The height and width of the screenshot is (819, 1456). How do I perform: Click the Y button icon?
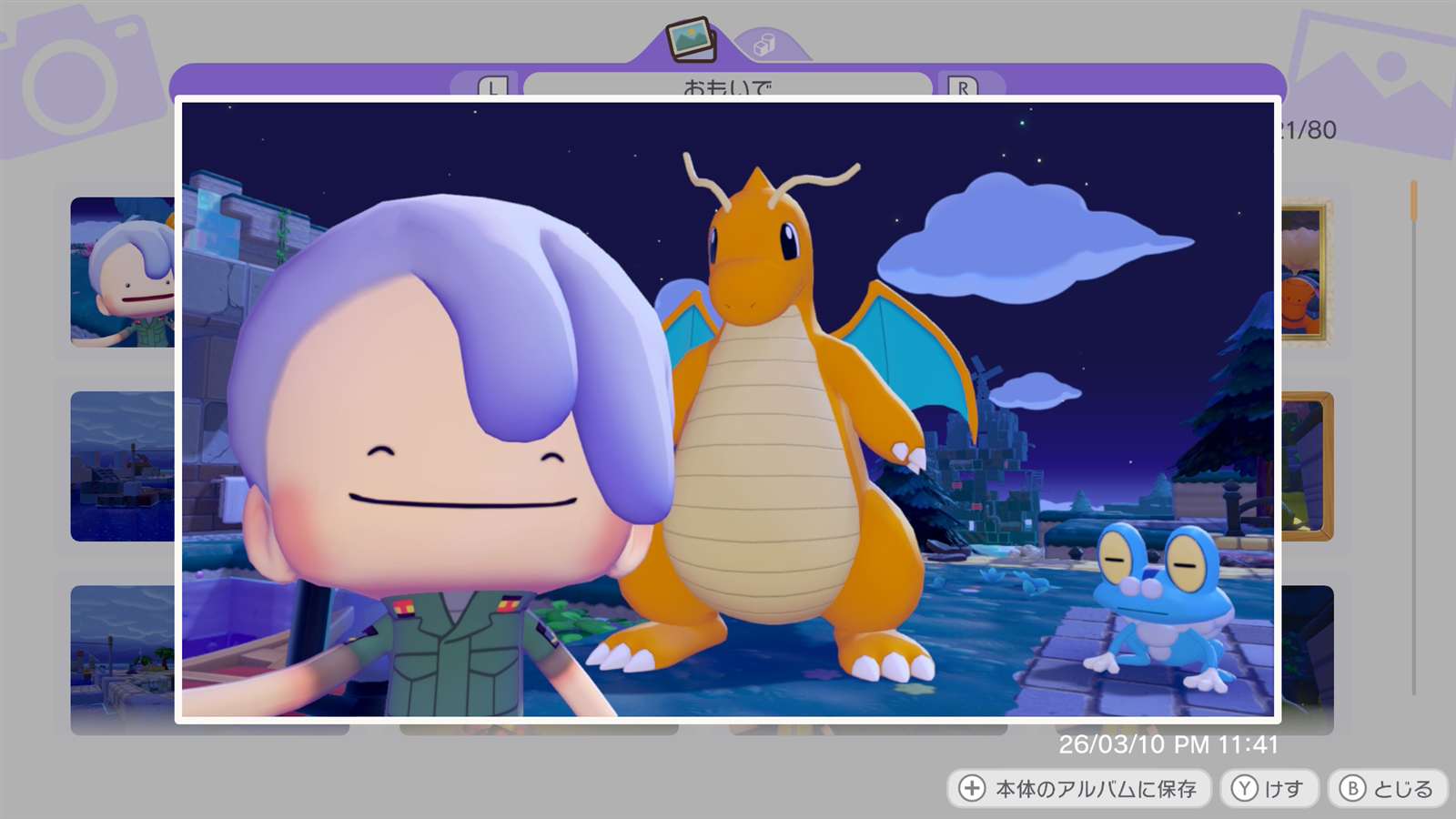(1244, 788)
